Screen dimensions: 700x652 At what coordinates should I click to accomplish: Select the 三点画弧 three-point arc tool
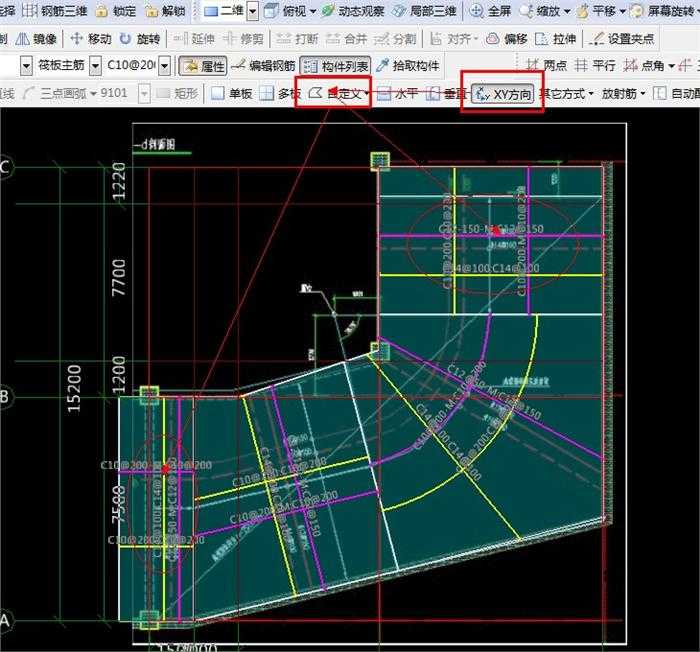tap(60, 93)
